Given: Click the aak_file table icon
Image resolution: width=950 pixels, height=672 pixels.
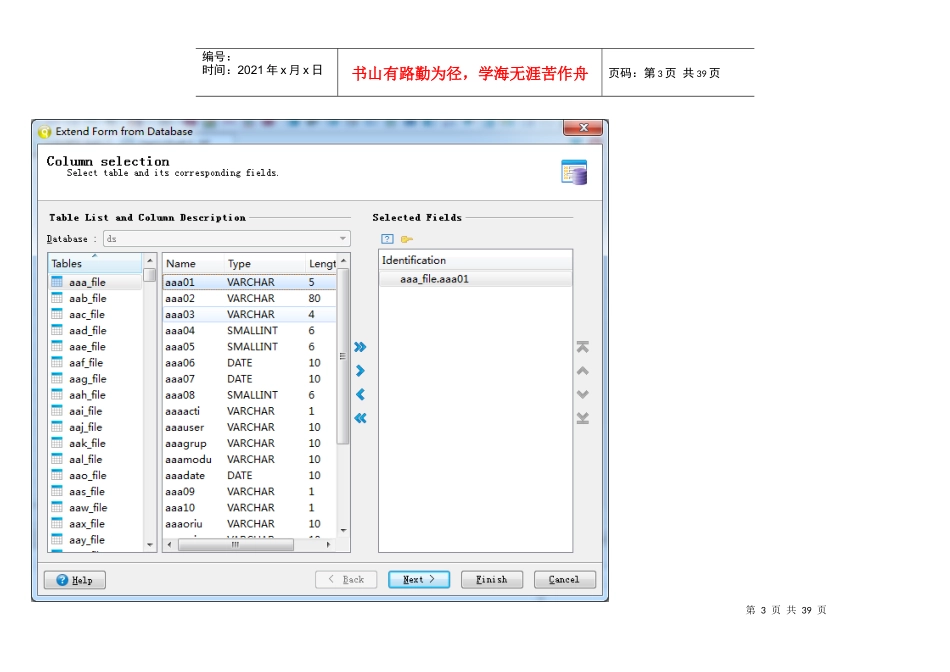Looking at the screenshot, I should tap(57, 443).
